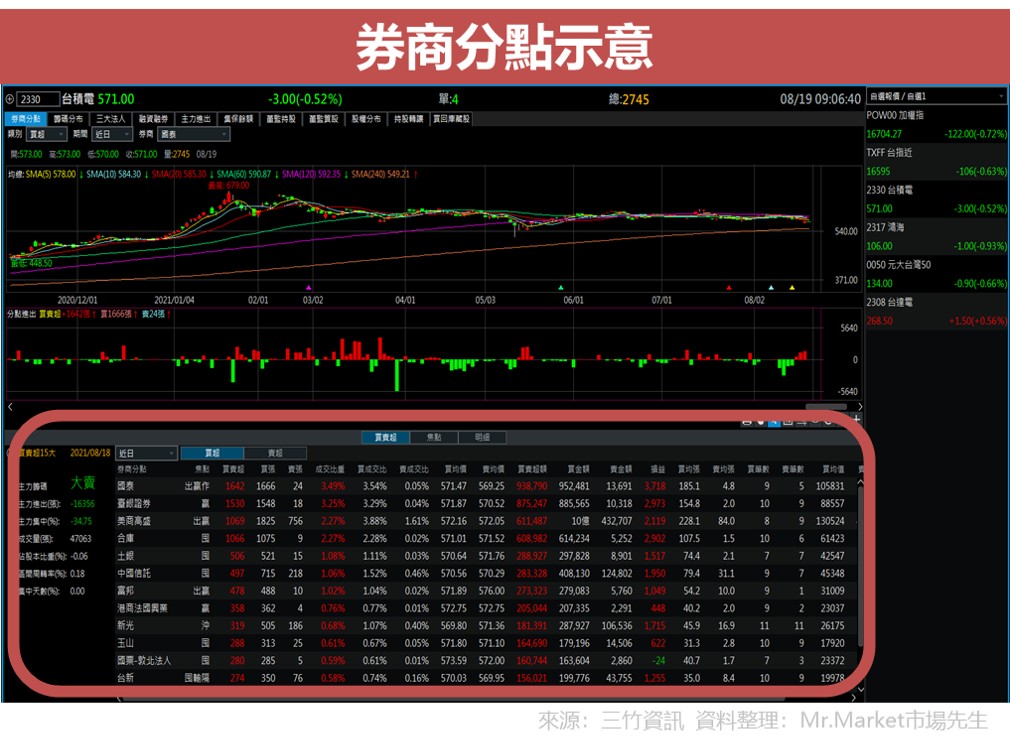The image size is (1010, 746).
Task: Click the right arrow of the table's horizontal scrollbar
Action: [x=853, y=698]
